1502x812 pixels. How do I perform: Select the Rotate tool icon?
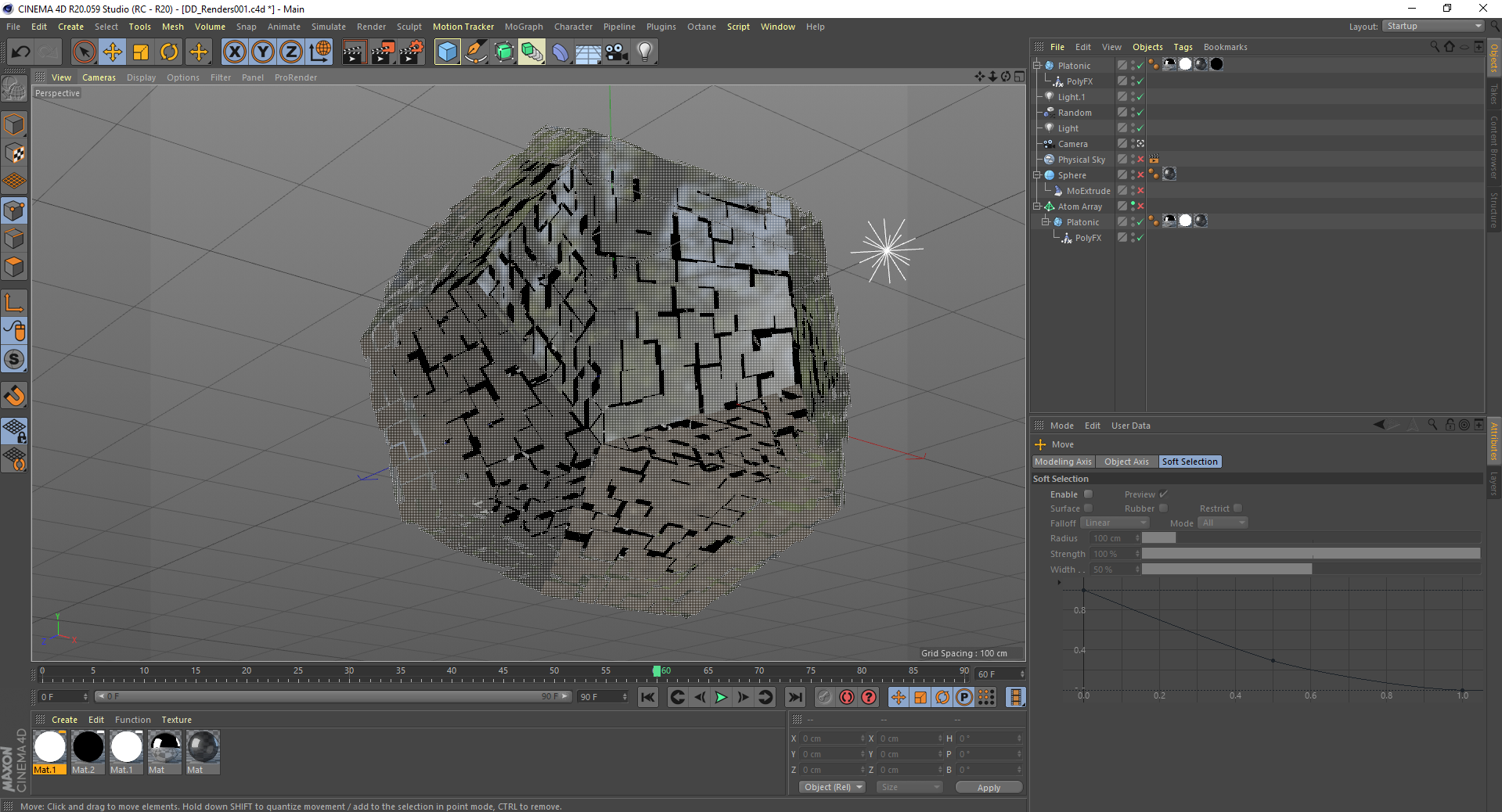[x=169, y=52]
